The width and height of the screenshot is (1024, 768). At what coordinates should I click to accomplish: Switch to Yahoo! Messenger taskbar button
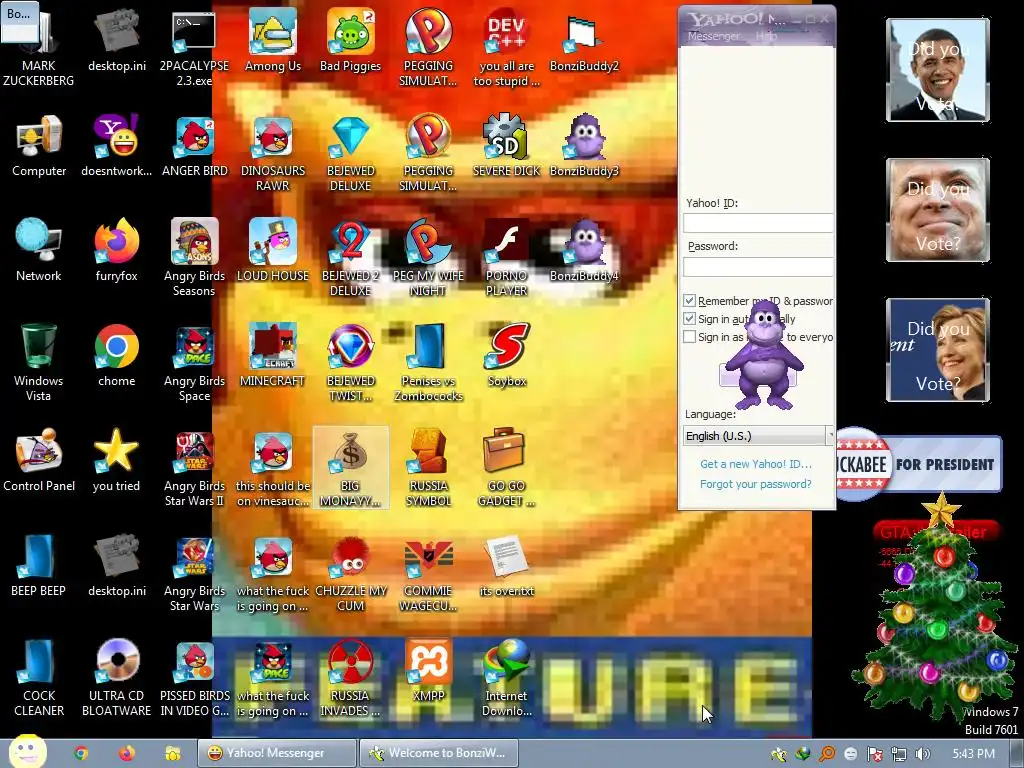277,753
